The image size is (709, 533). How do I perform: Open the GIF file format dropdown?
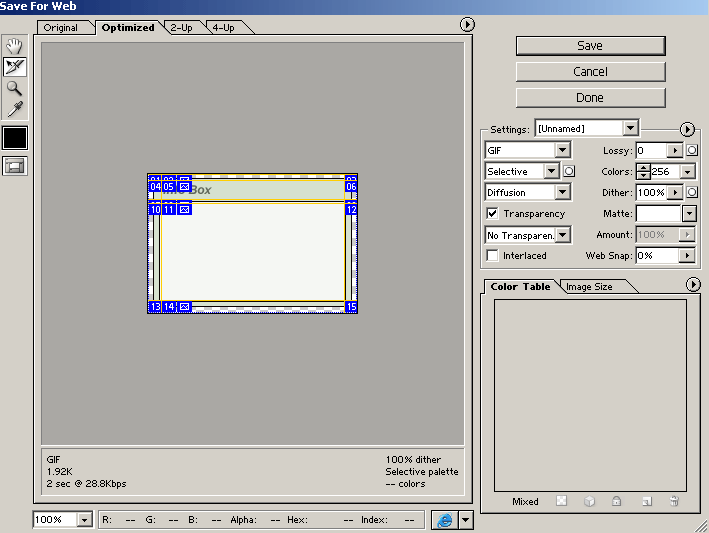click(562, 150)
